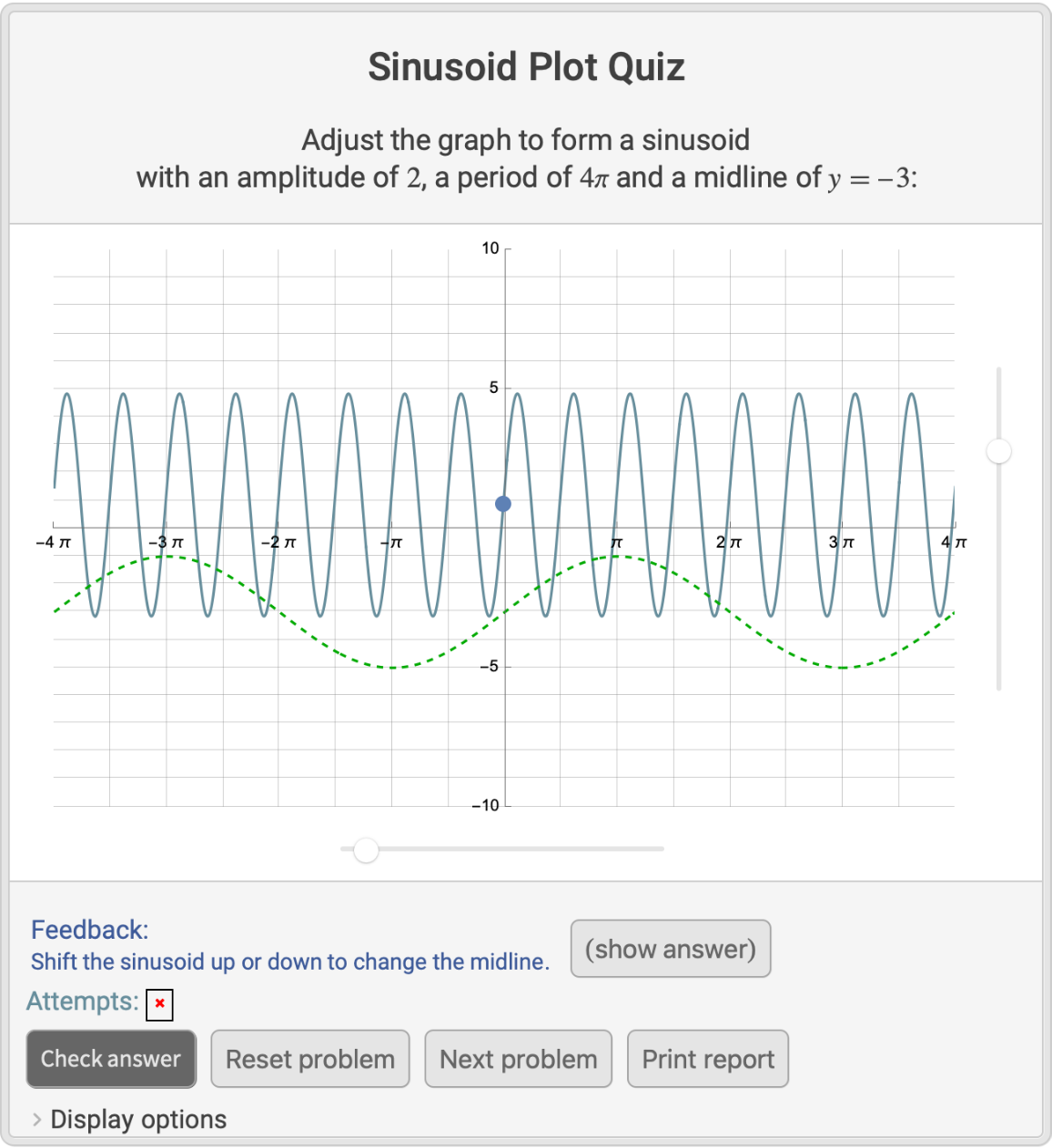Reveal the solution with (show answer)

pos(671,949)
